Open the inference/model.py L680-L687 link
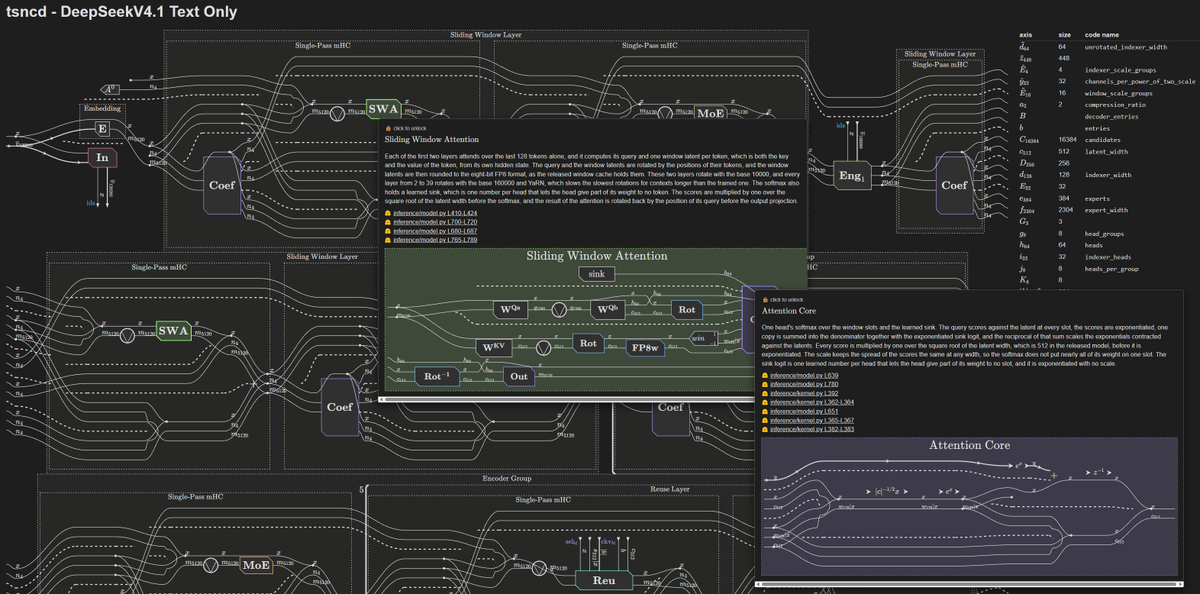Image resolution: width=1200 pixels, height=594 pixels. (435, 231)
